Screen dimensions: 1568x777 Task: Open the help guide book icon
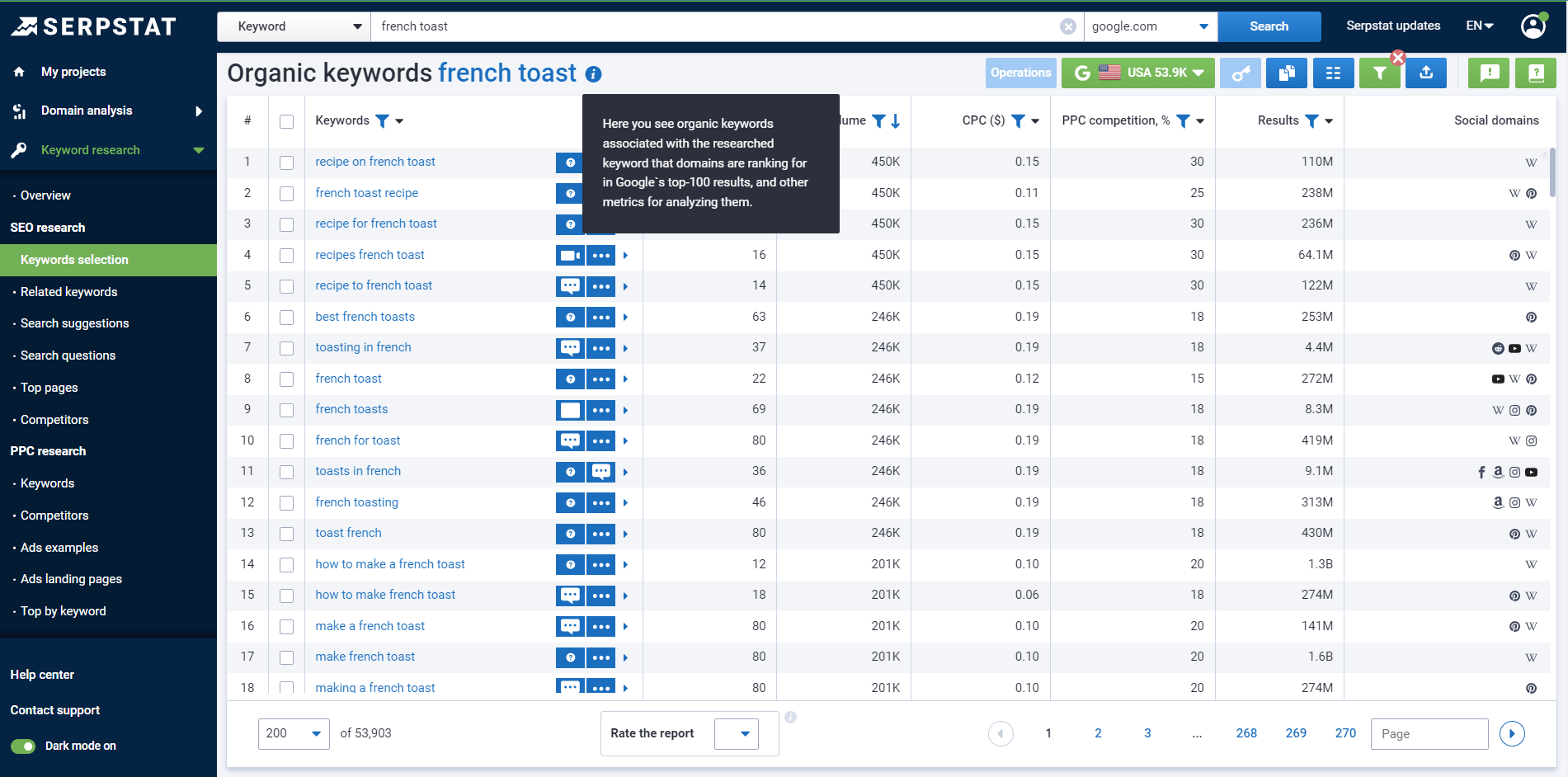1535,73
